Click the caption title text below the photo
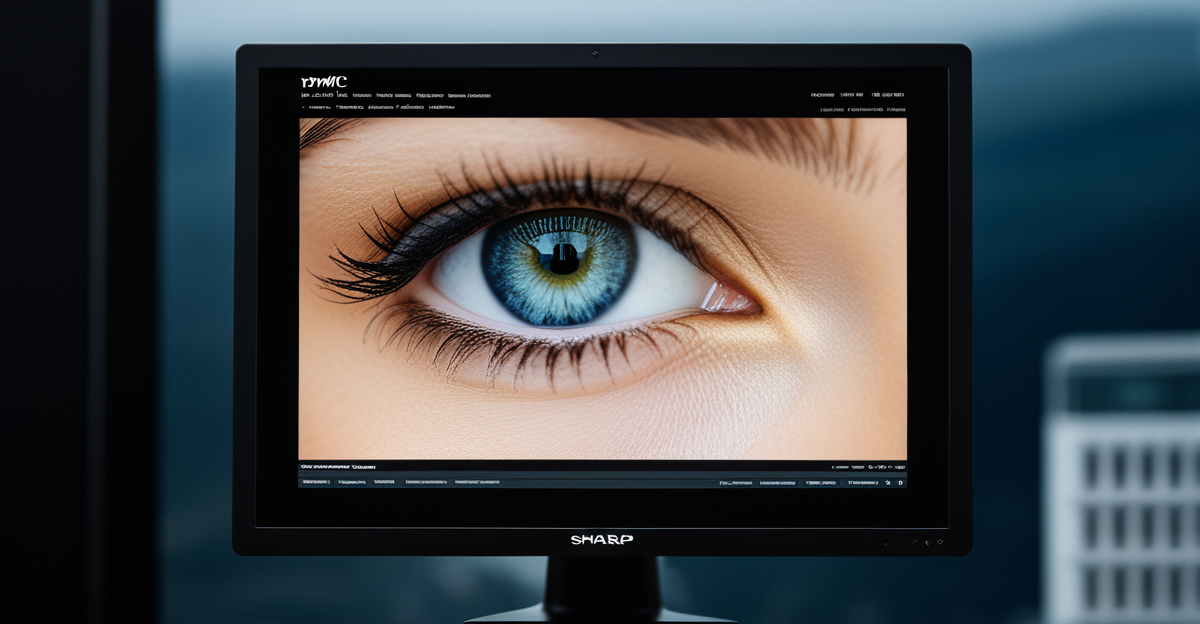 coord(338,467)
